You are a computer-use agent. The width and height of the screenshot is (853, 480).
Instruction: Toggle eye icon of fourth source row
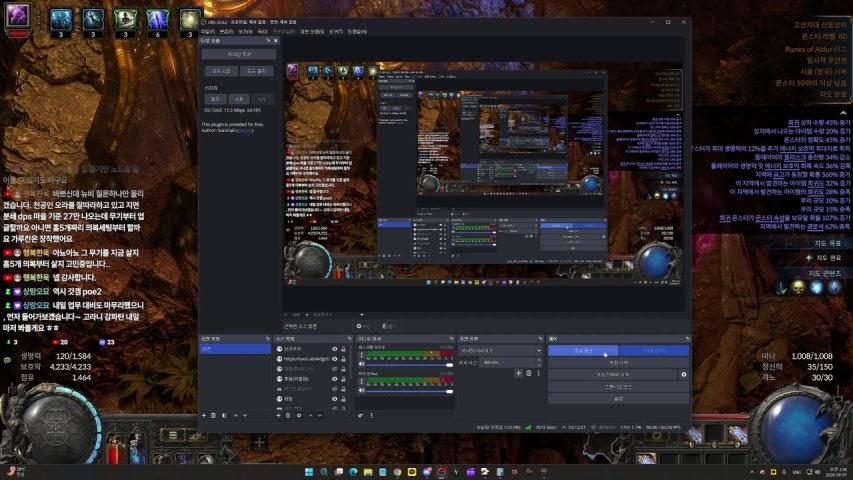tap(335, 379)
